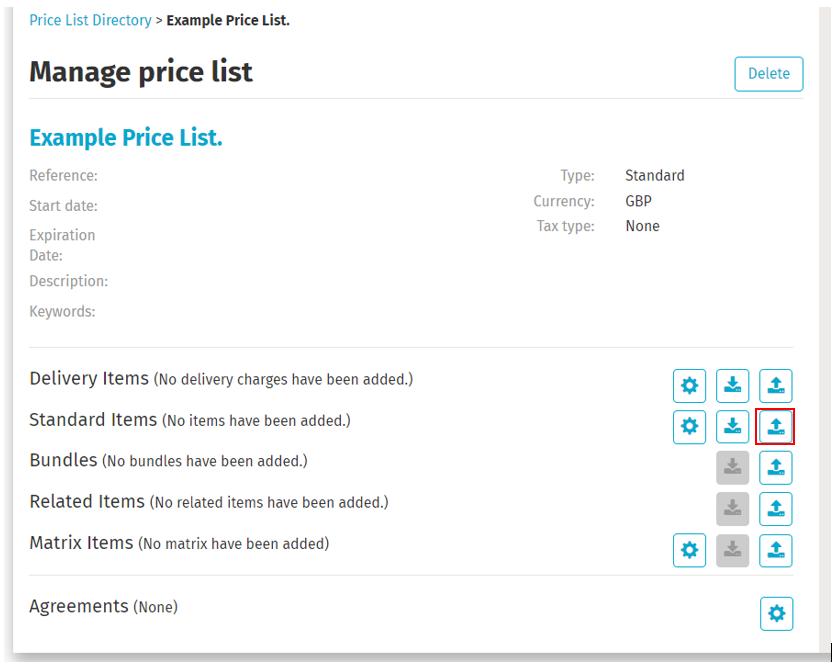The height and width of the screenshot is (667, 836).
Task: Click the greyed-out Bundles download icon
Action: tap(732, 467)
